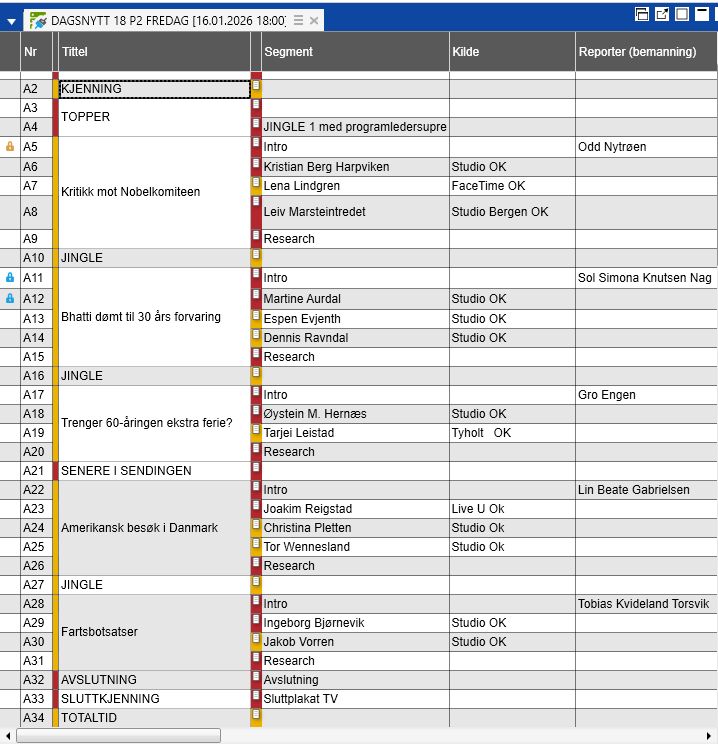Click the Kilde column header
Image resolution: width=718 pixels, height=744 pixels.
tap(511, 52)
